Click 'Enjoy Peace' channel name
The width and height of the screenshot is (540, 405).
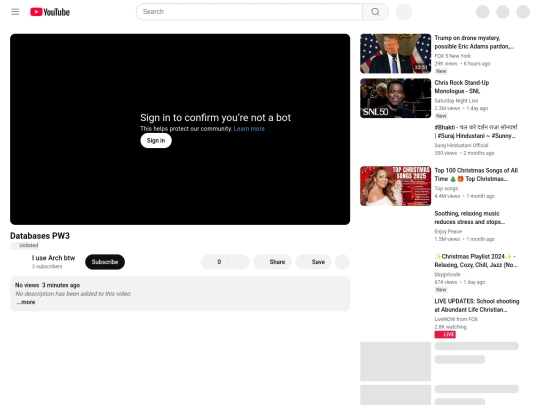click(448, 231)
